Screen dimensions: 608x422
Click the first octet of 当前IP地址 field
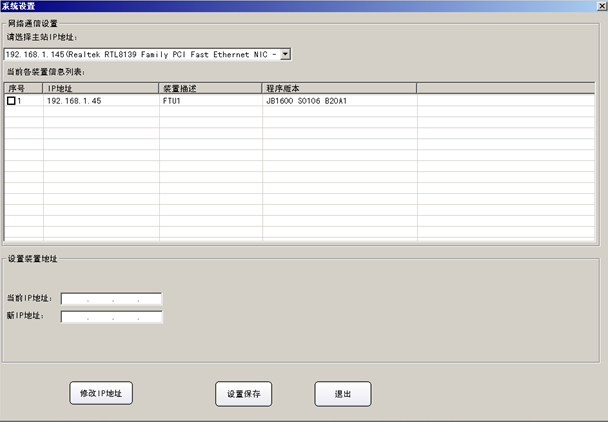[74, 298]
